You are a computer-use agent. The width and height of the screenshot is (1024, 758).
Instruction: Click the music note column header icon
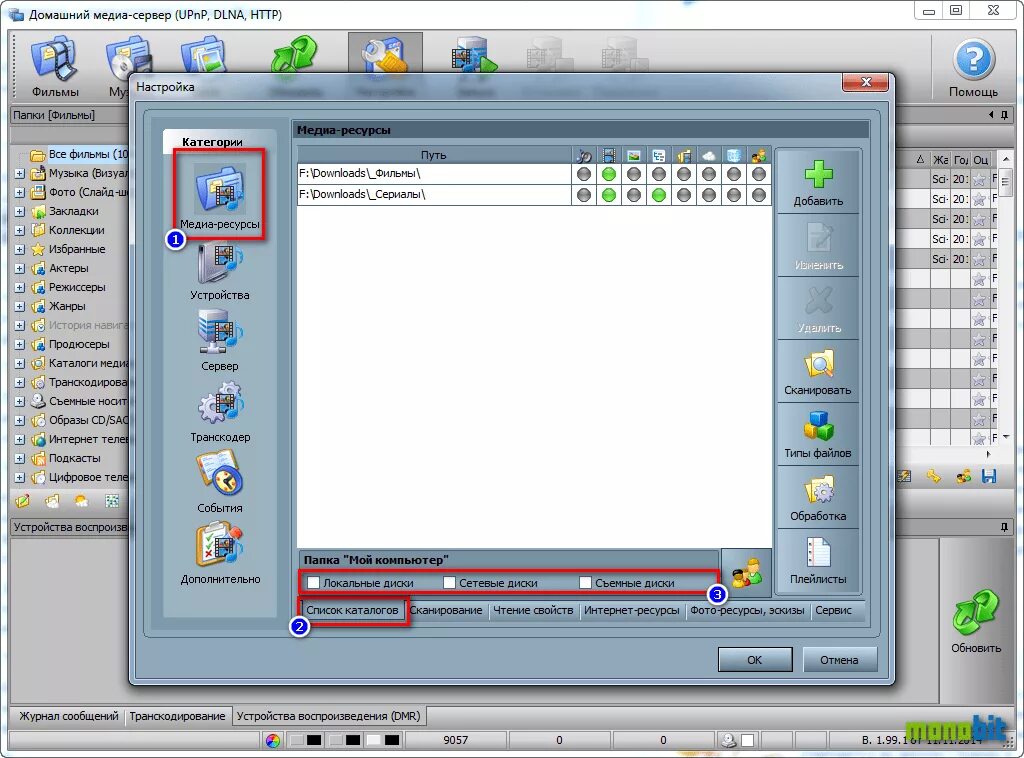click(x=584, y=155)
